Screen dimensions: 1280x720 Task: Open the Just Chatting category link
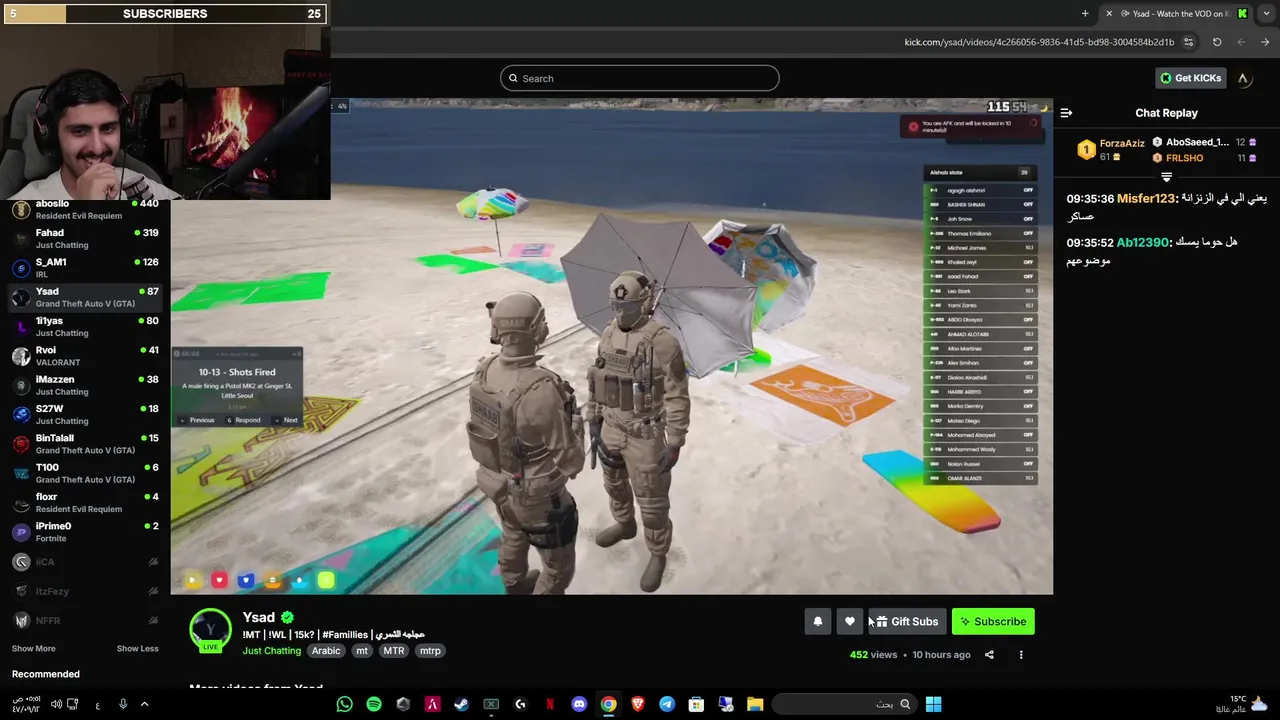[271, 651]
